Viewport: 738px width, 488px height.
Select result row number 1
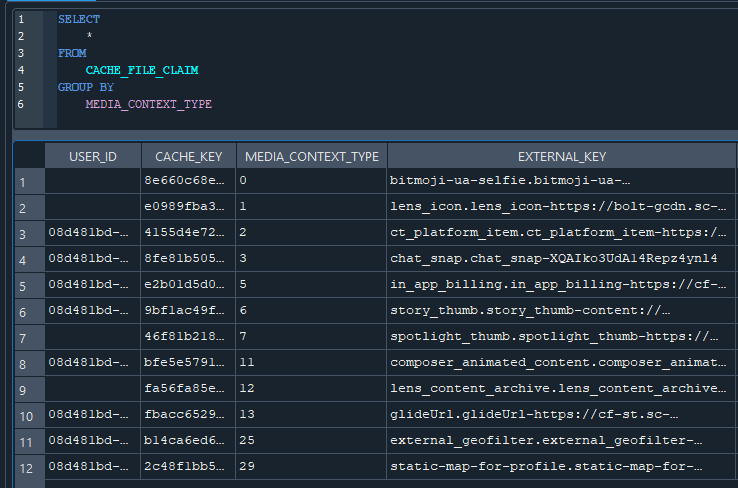tap(30, 182)
